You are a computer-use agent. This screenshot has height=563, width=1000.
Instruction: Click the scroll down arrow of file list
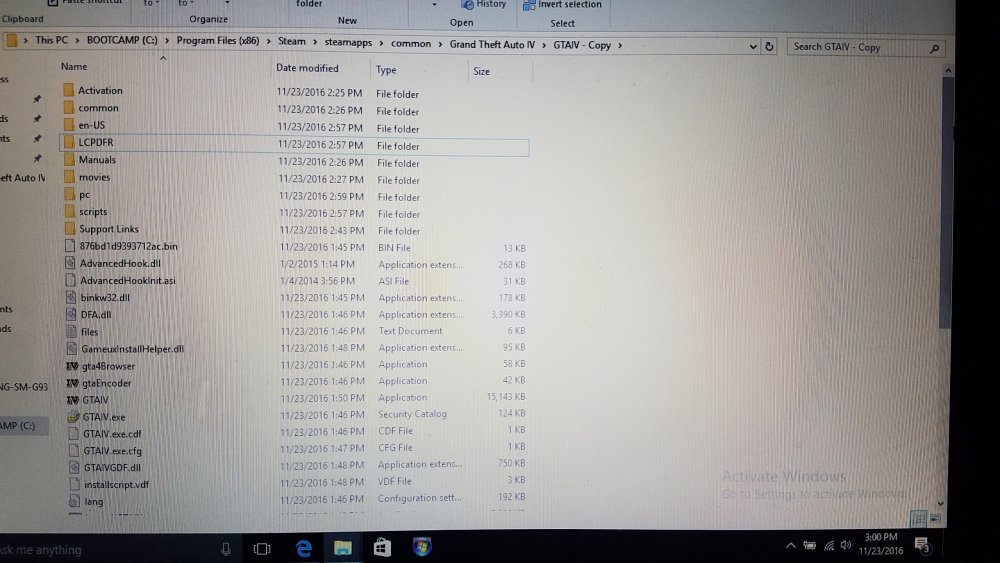(941, 504)
